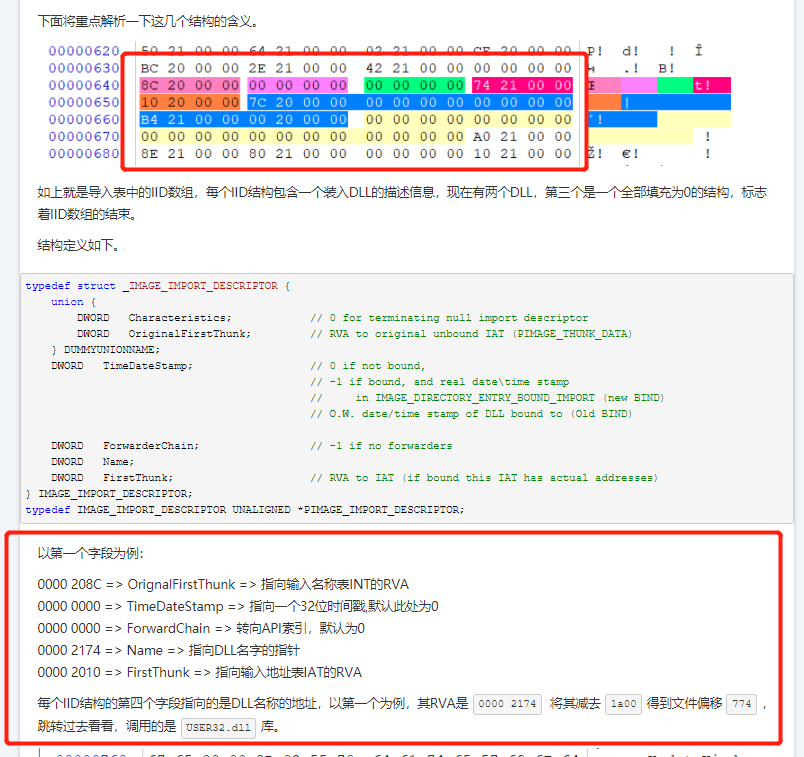Click comment 'O.W. date/time stamp of DLL bound to'
This screenshot has height=757, width=804.
(x=471, y=413)
